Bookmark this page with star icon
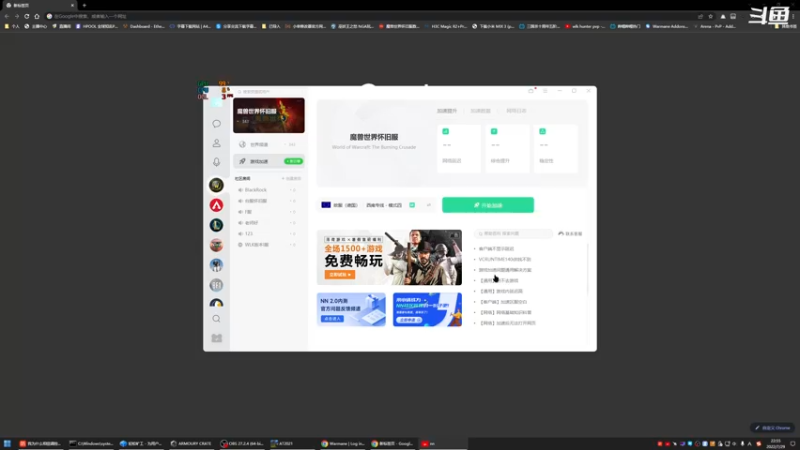800x450 pixels. (710, 16)
